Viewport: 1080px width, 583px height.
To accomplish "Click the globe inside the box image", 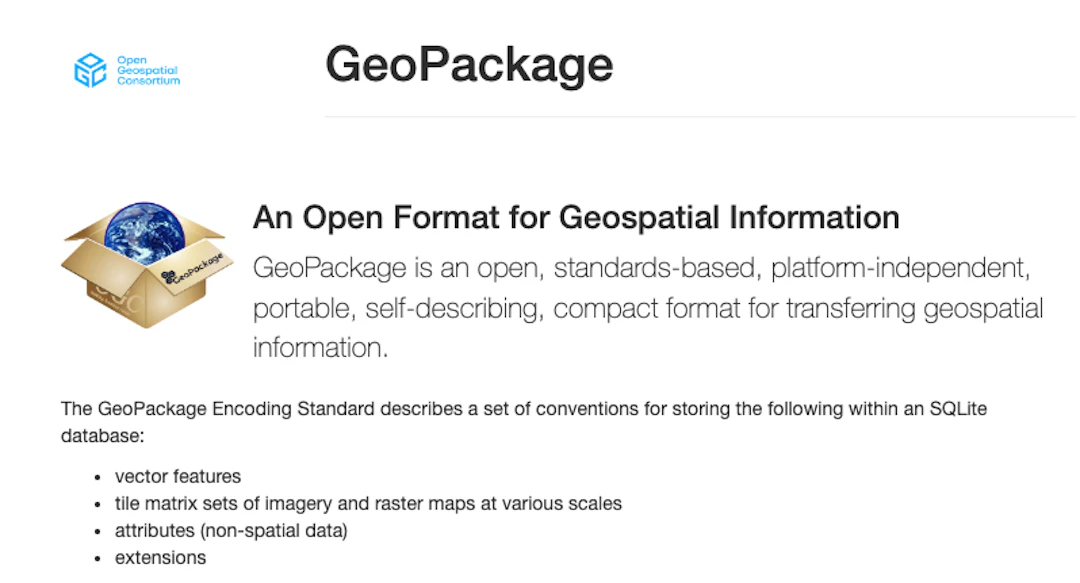I will (x=145, y=232).
